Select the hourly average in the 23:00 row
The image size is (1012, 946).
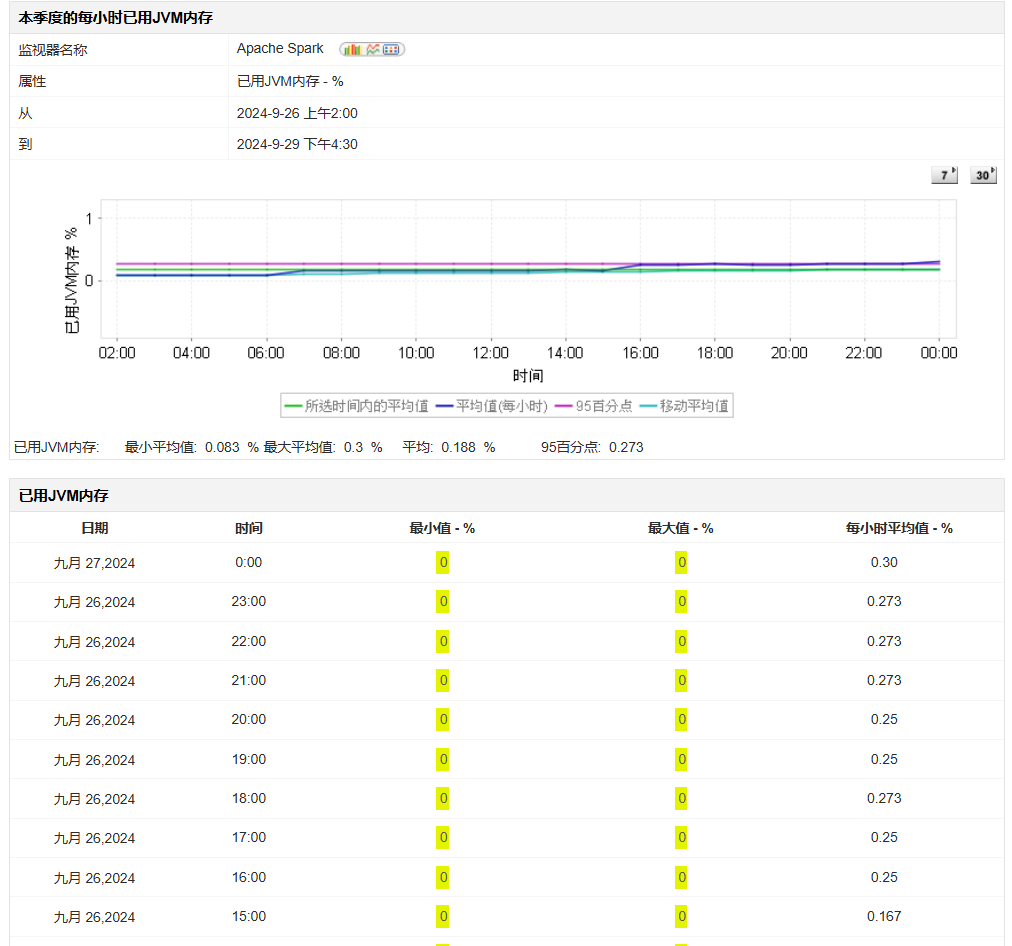coord(884,601)
